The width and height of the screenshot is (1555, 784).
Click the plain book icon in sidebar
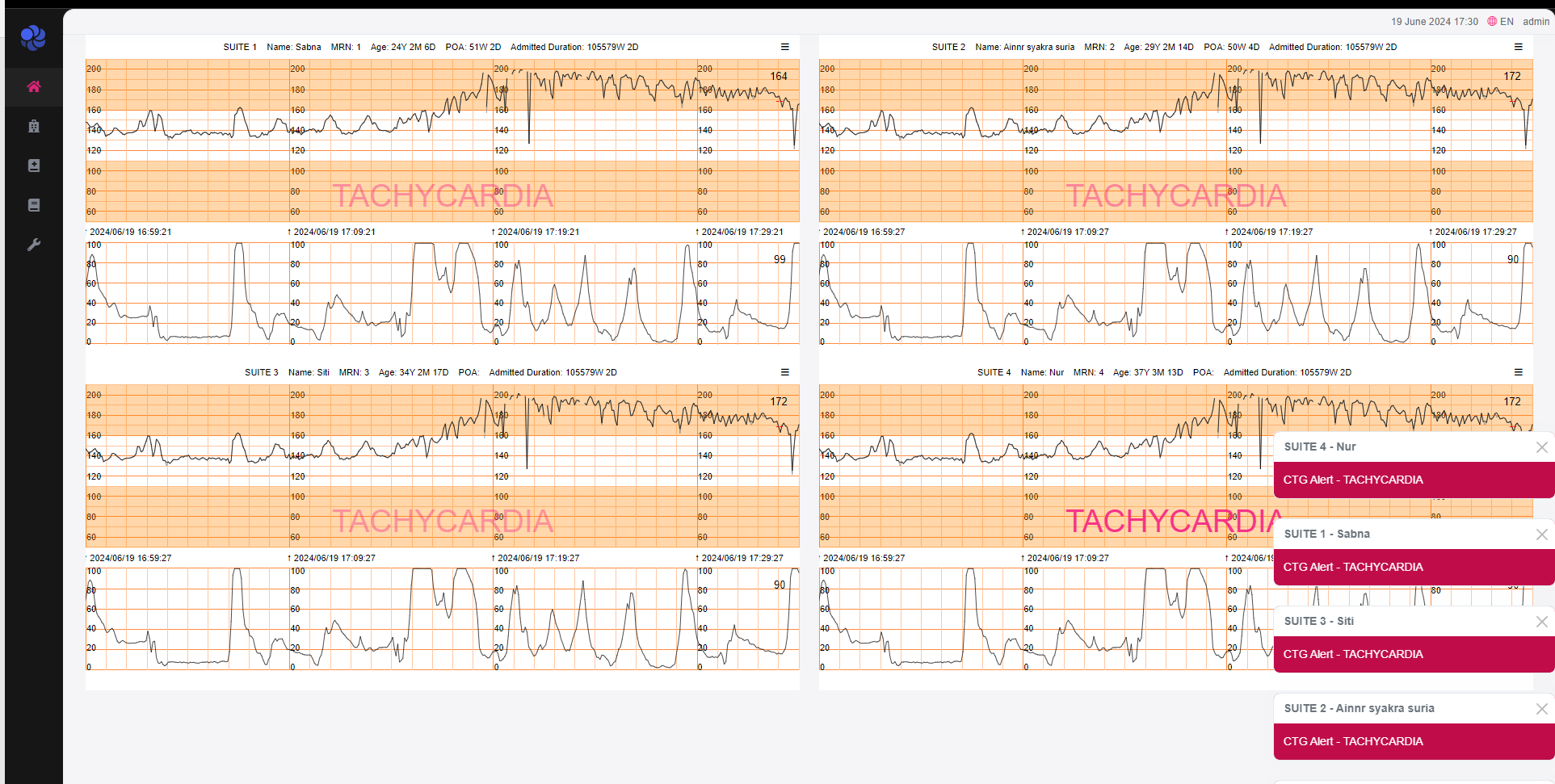(33, 205)
